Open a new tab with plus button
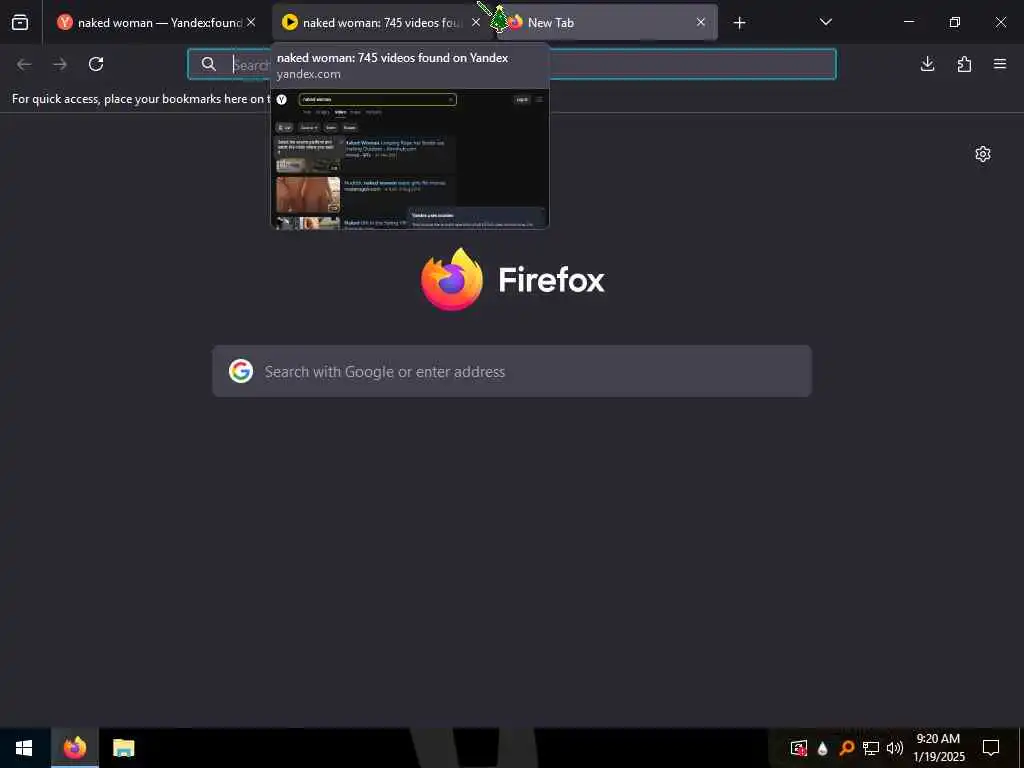This screenshot has width=1024, height=768. (x=739, y=23)
